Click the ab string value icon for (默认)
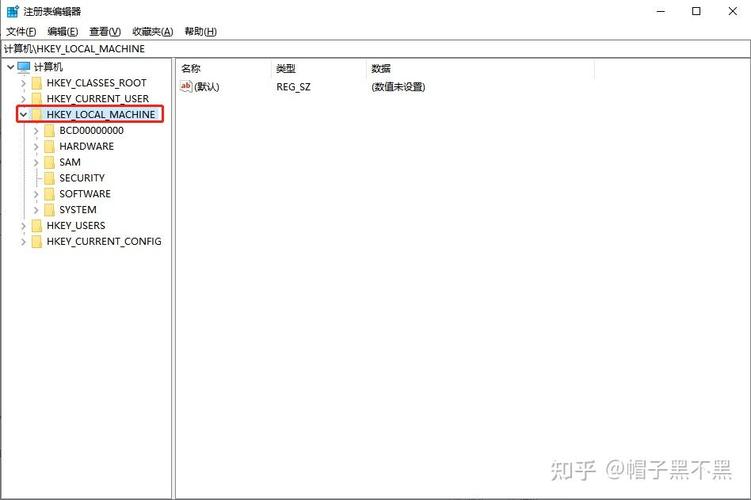751x500 pixels. click(186, 87)
